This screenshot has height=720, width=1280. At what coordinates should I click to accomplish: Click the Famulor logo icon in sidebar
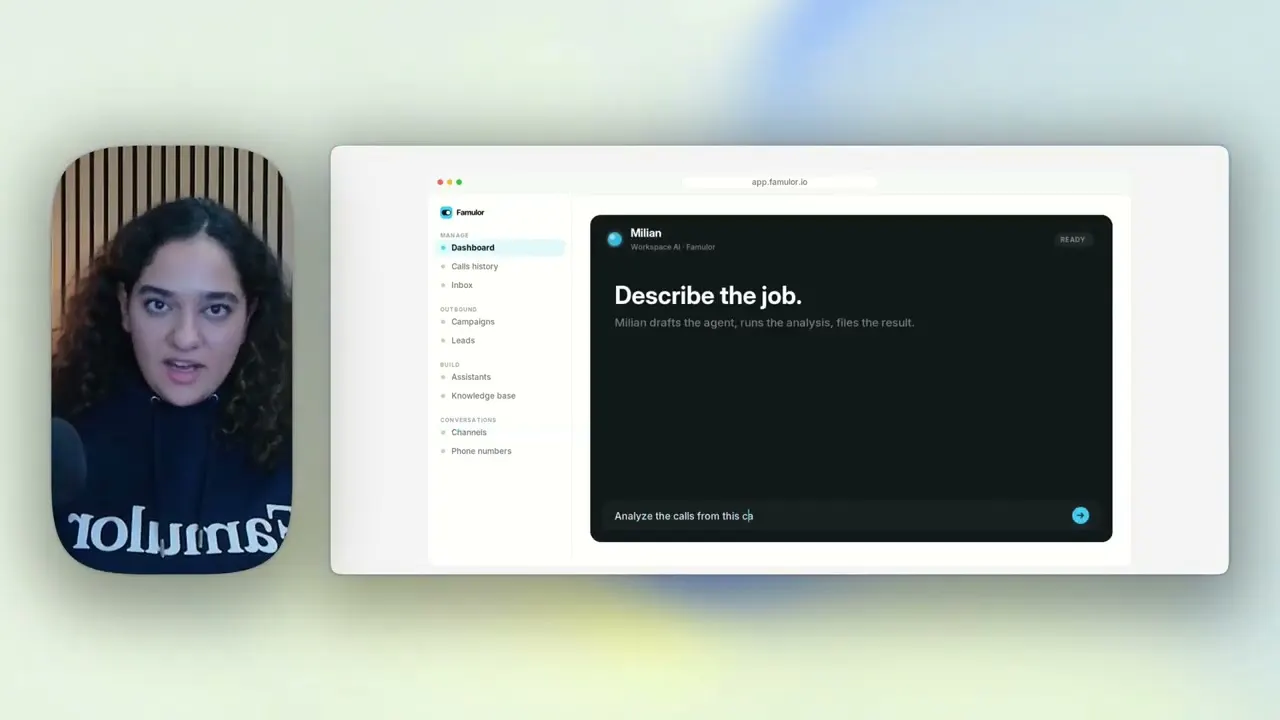(446, 212)
